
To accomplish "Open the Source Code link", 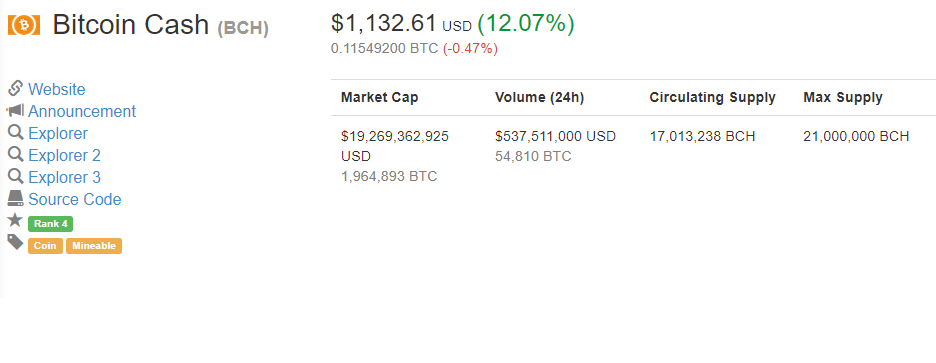I will point(75,200).
